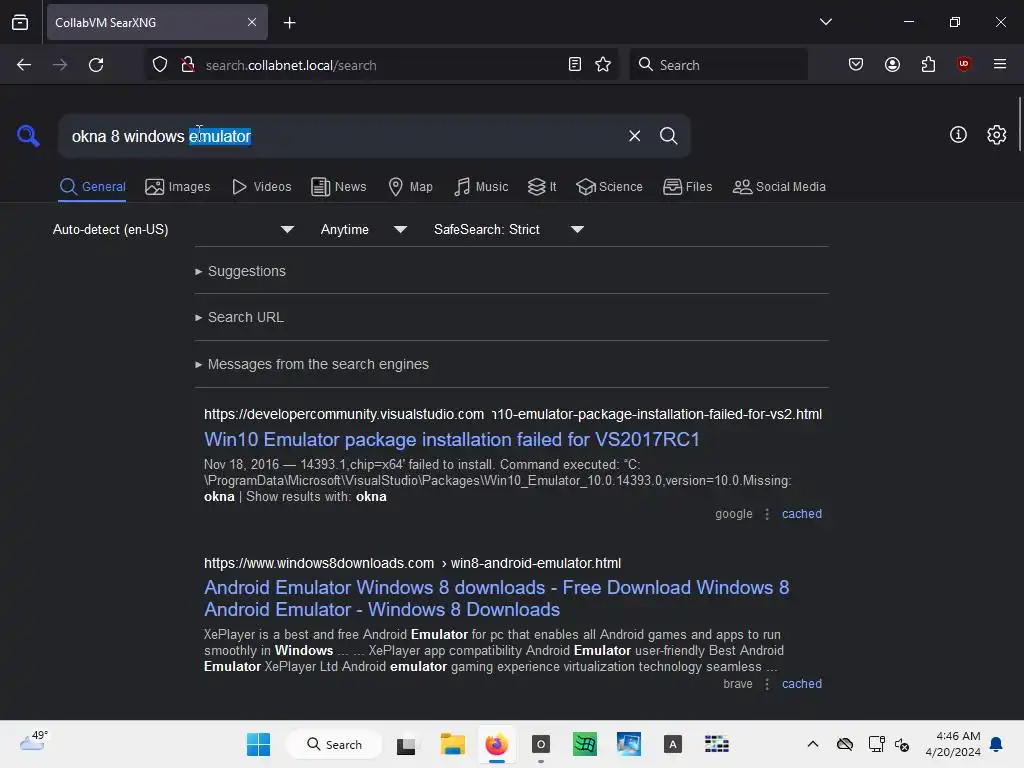Open the weather widget showing 49°

(33, 741)
